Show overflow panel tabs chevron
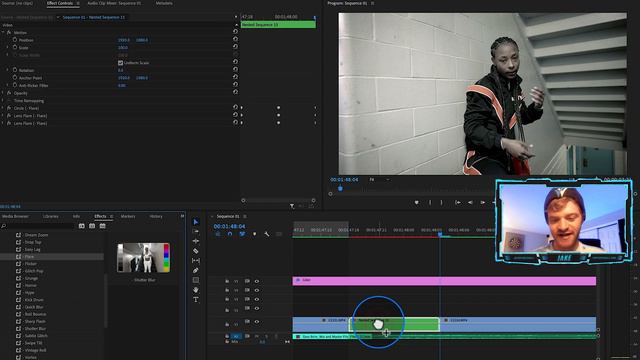Viewport: 640px width, 360px height. point(182,216)
